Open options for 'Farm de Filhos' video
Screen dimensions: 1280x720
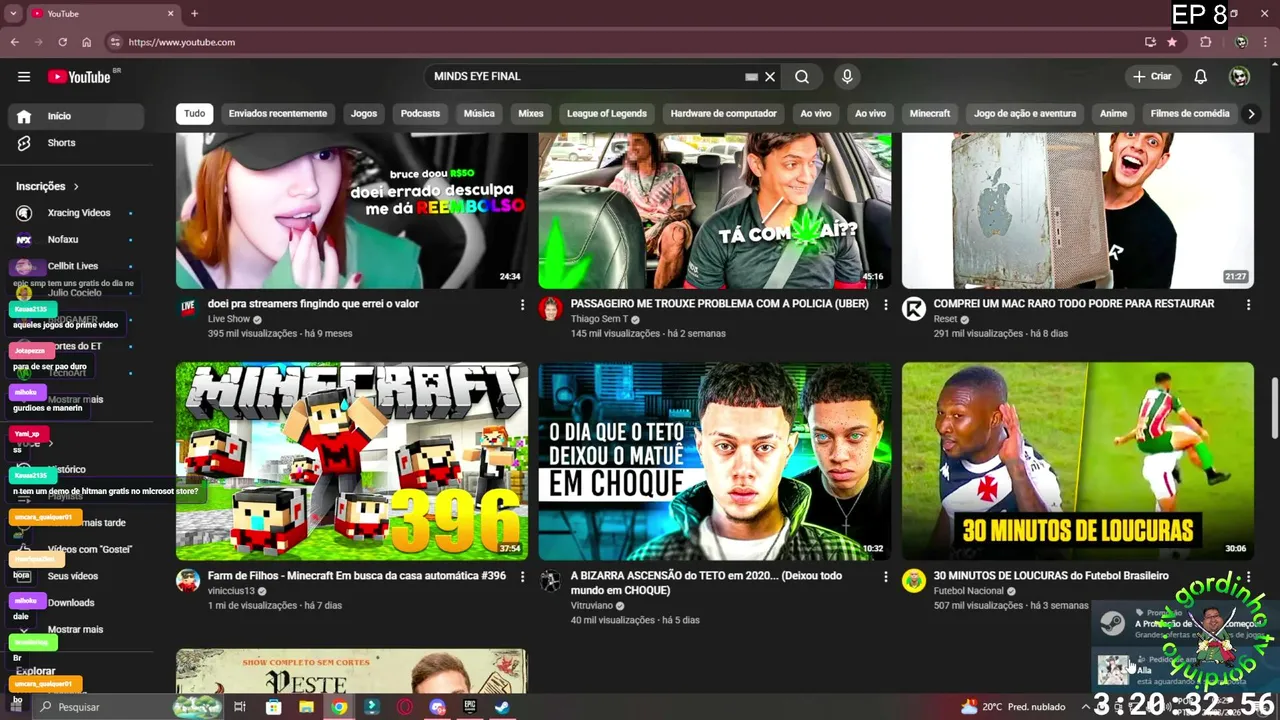[522, 577]
